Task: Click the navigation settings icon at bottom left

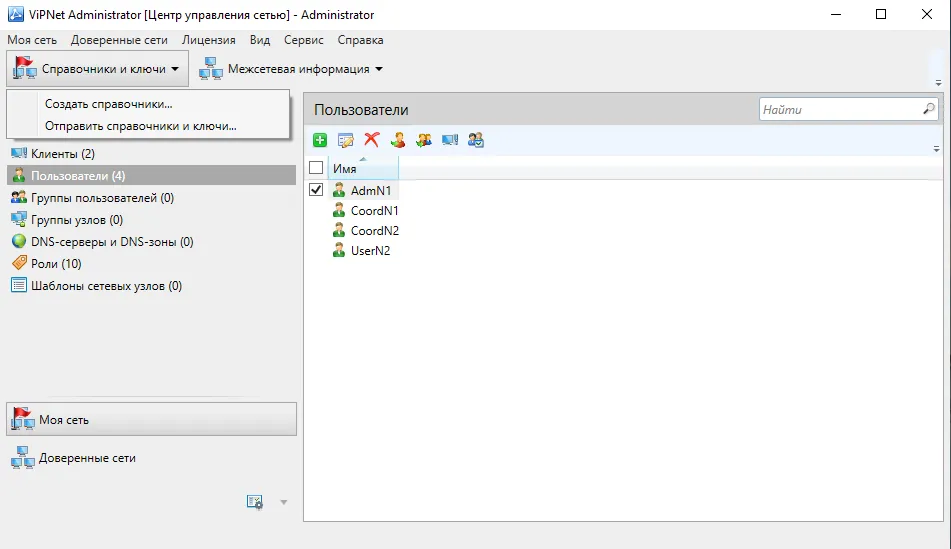Action: point(255,502)
